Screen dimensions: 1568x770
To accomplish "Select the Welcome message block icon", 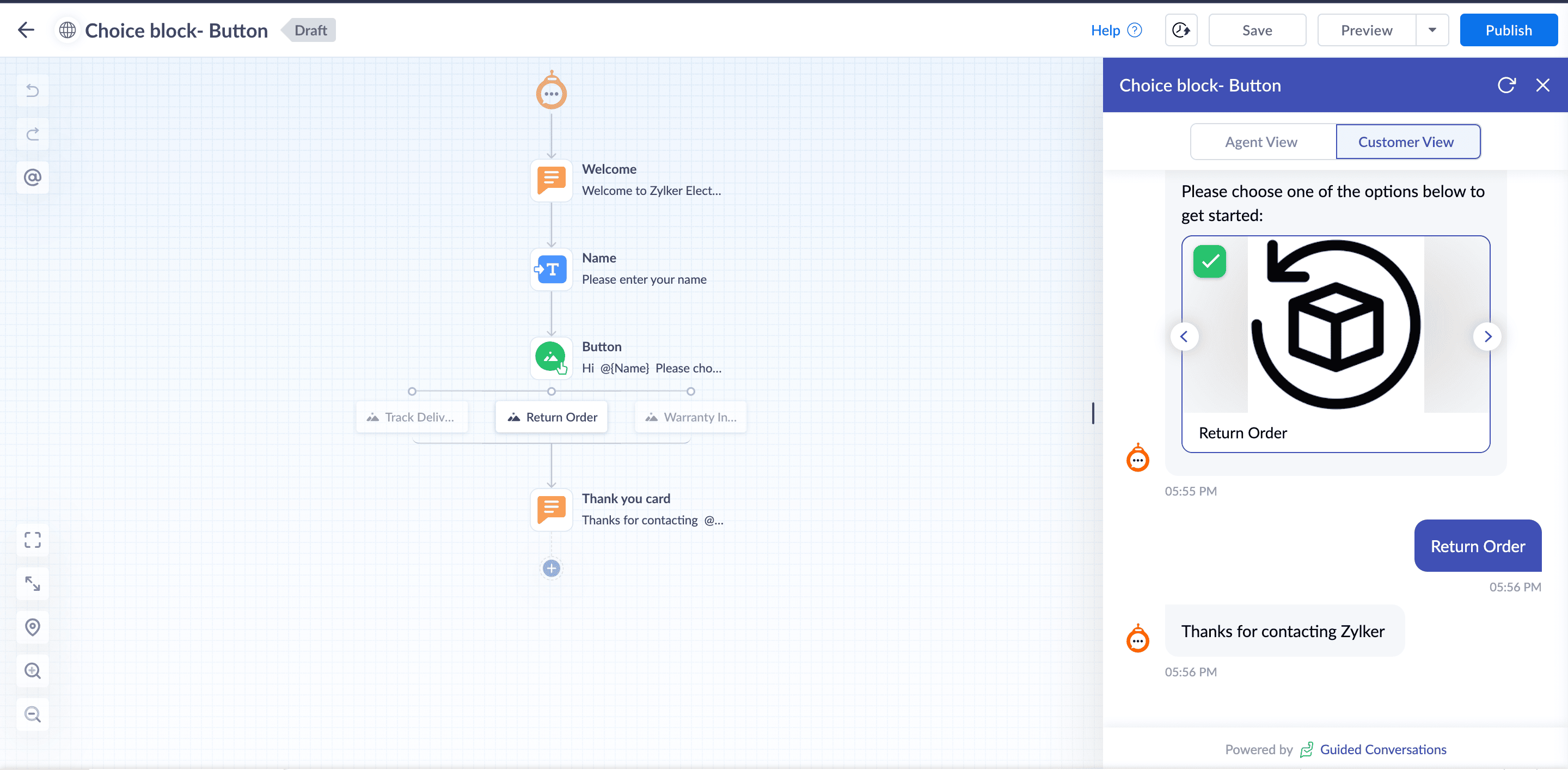I will pyautogui.click(x=551, y=180).
